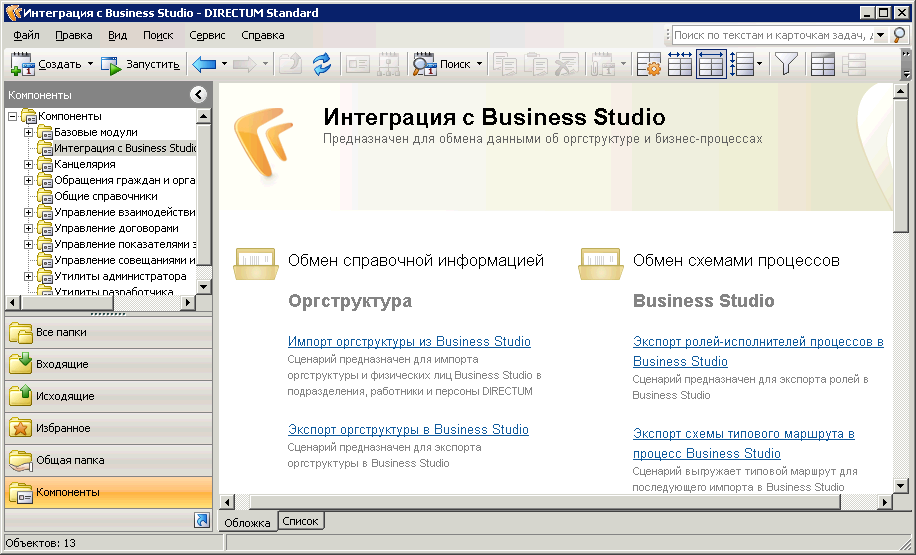Click the column width adjustment toolbar icon
Screen dimensions: 916x555
[x=680, y=65]
